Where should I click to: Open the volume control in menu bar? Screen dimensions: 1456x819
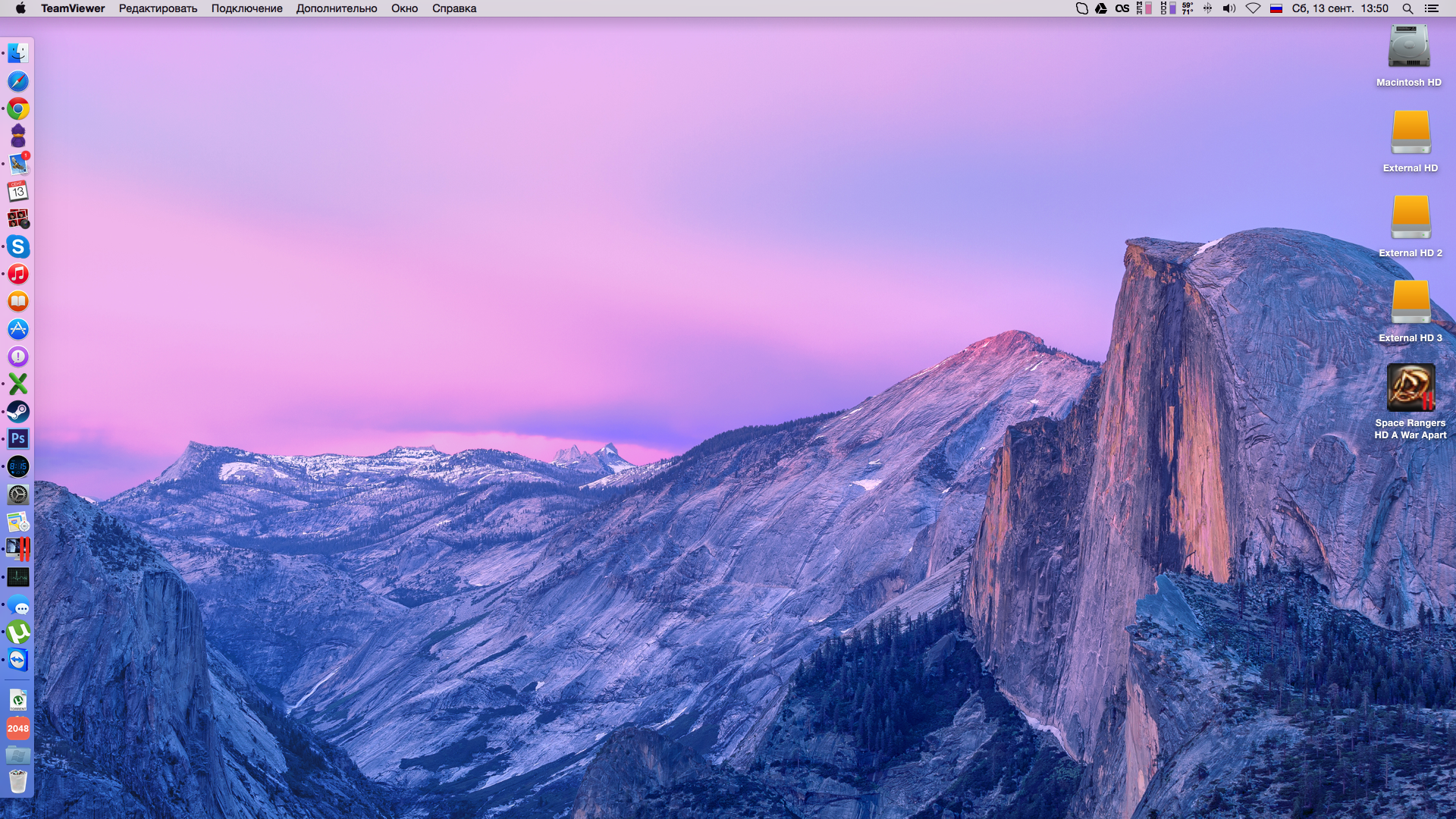click(x=1229, y=8)
